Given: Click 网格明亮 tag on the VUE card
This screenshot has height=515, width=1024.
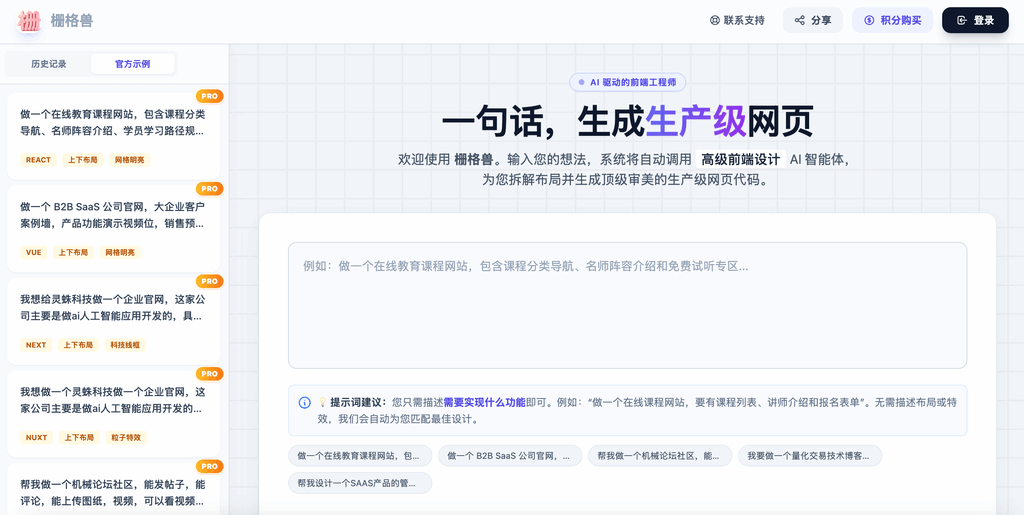Looking at the screenshot, I should [x=120, y=253].
